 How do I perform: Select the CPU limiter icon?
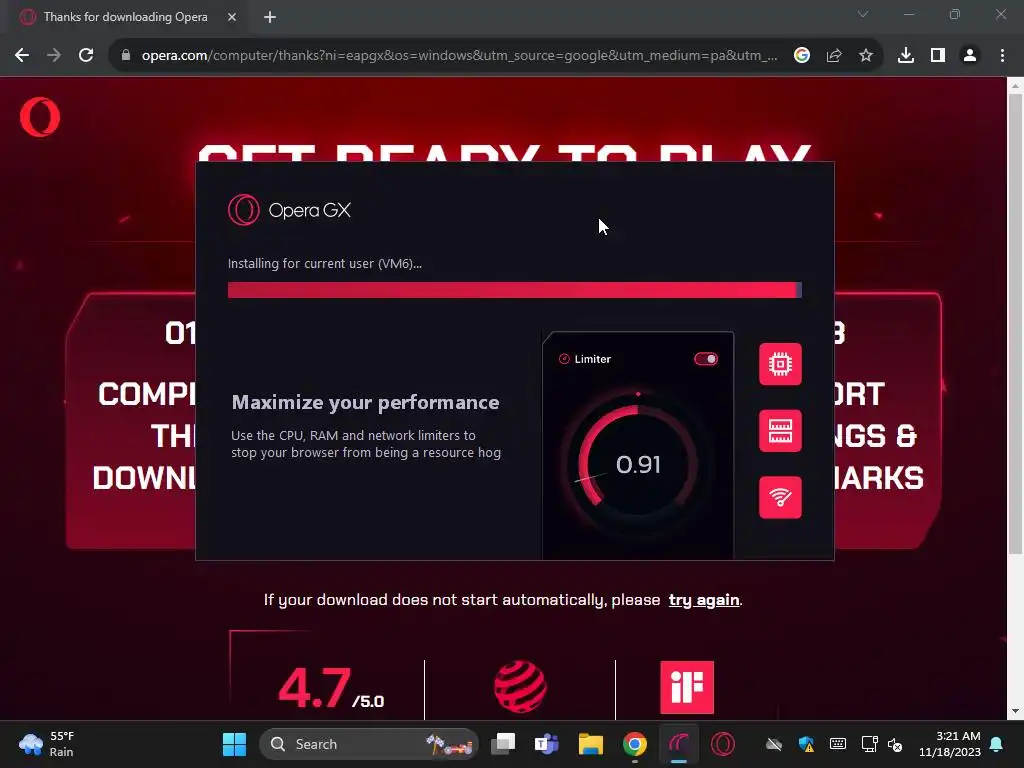click(780, 364)
